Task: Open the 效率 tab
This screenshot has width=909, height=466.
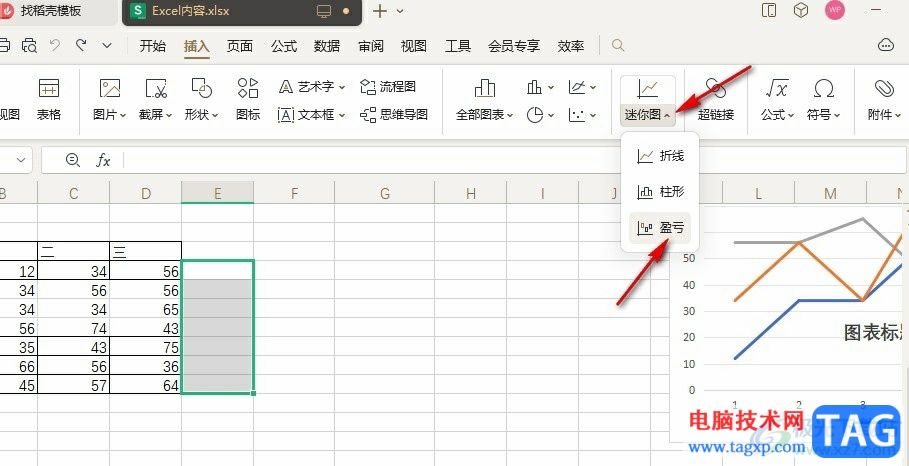Action: pyautogui.click(x=570, y=46)
